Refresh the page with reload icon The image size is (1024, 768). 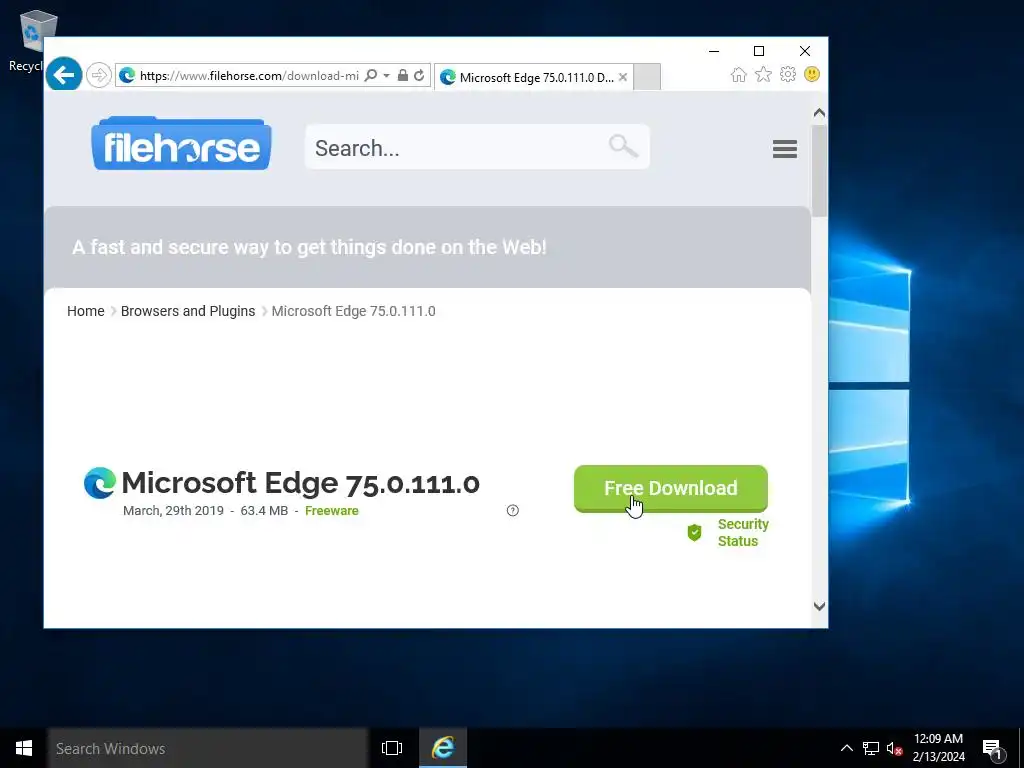coord(419,75)
